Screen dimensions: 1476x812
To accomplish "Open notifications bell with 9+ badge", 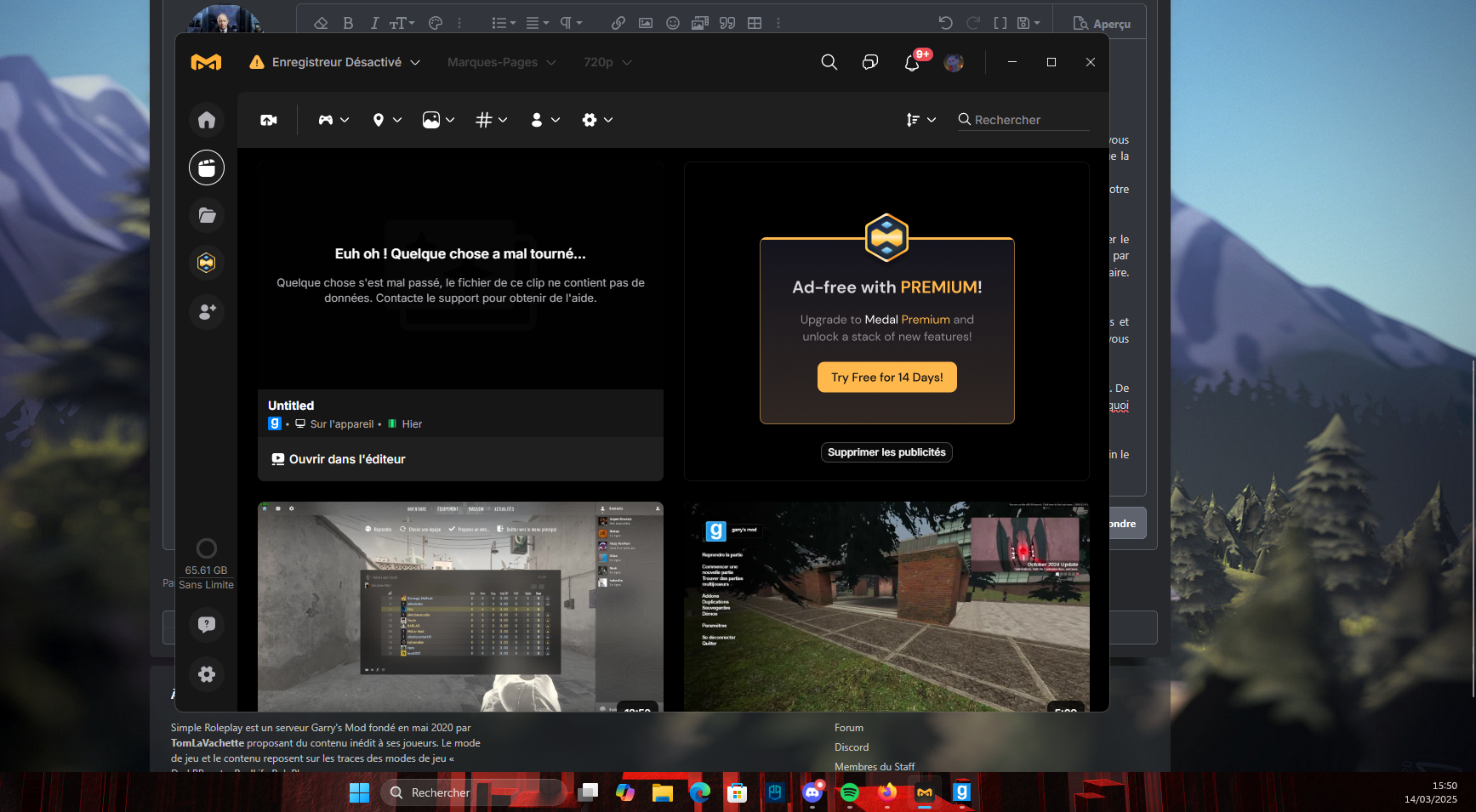I will pos(913,62).
